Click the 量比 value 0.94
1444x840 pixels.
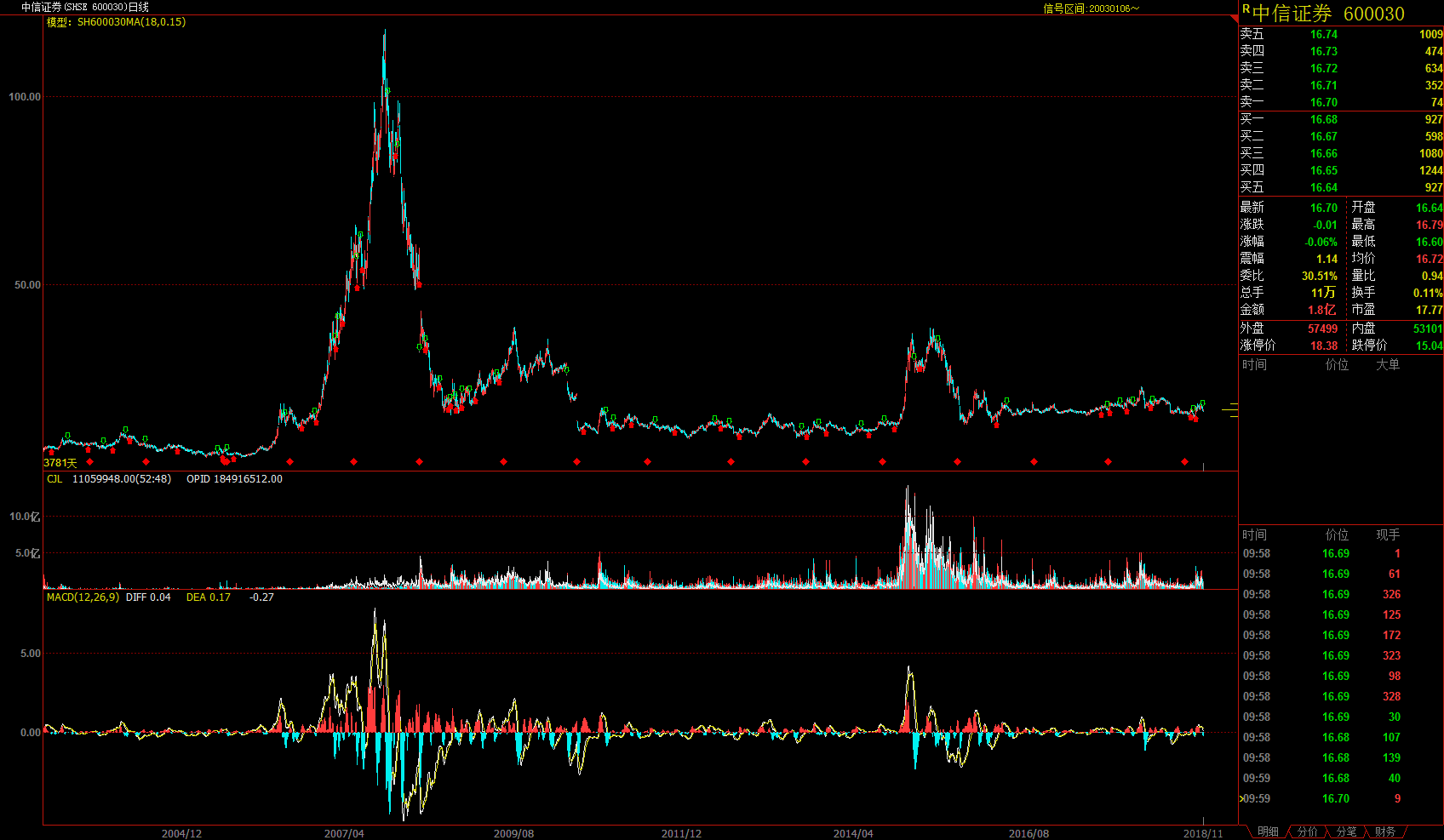pos(1432,276)
